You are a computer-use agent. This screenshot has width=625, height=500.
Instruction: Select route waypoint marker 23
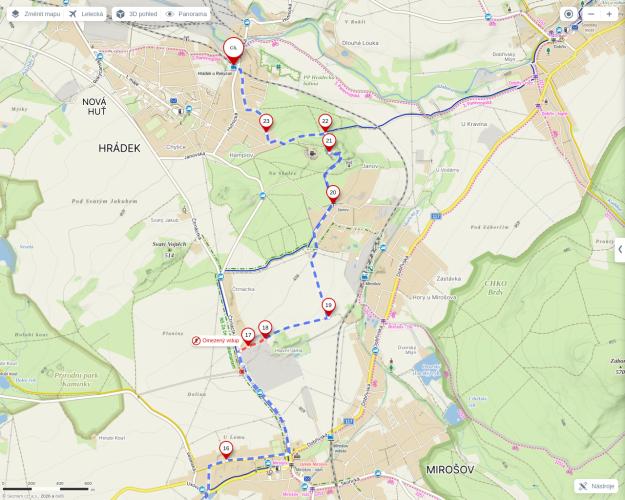(x=266, y=121)
